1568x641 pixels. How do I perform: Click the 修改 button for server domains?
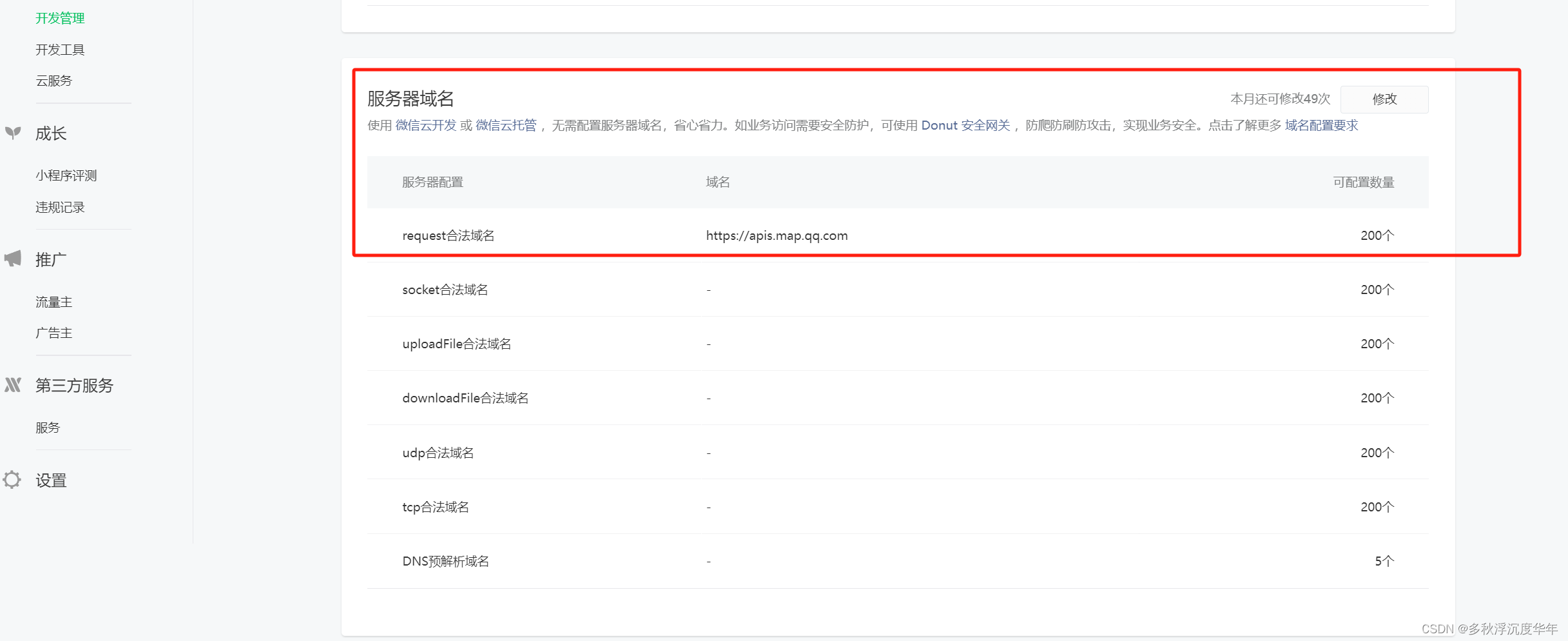1384,99
